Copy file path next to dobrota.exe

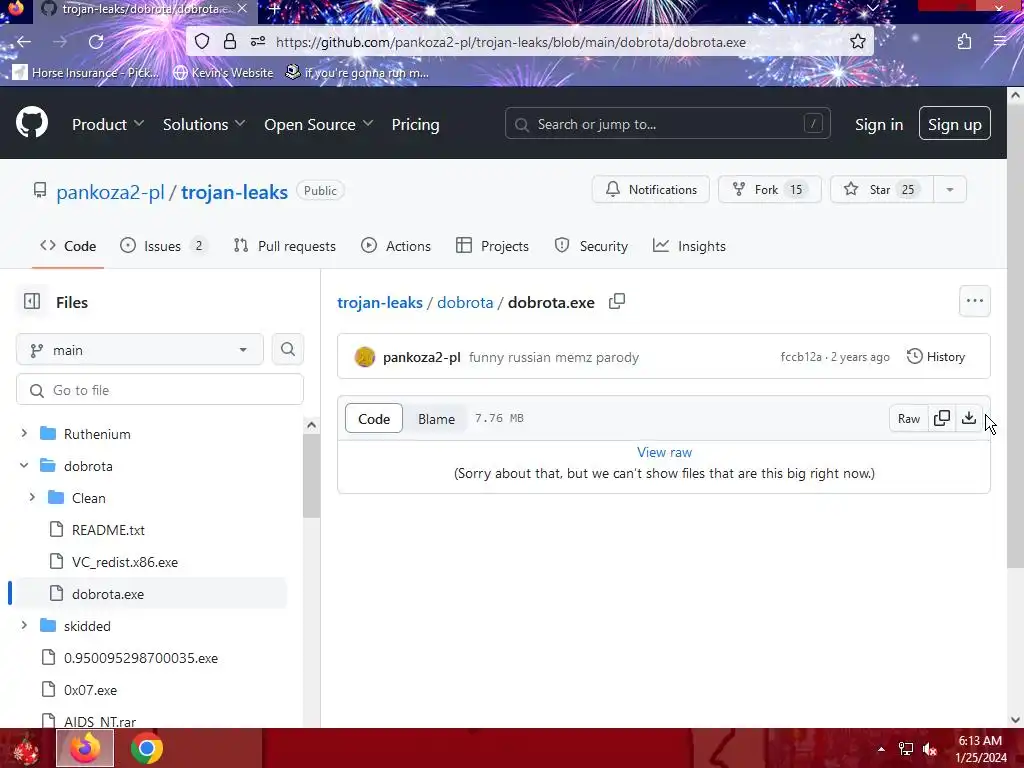(616, 302)
